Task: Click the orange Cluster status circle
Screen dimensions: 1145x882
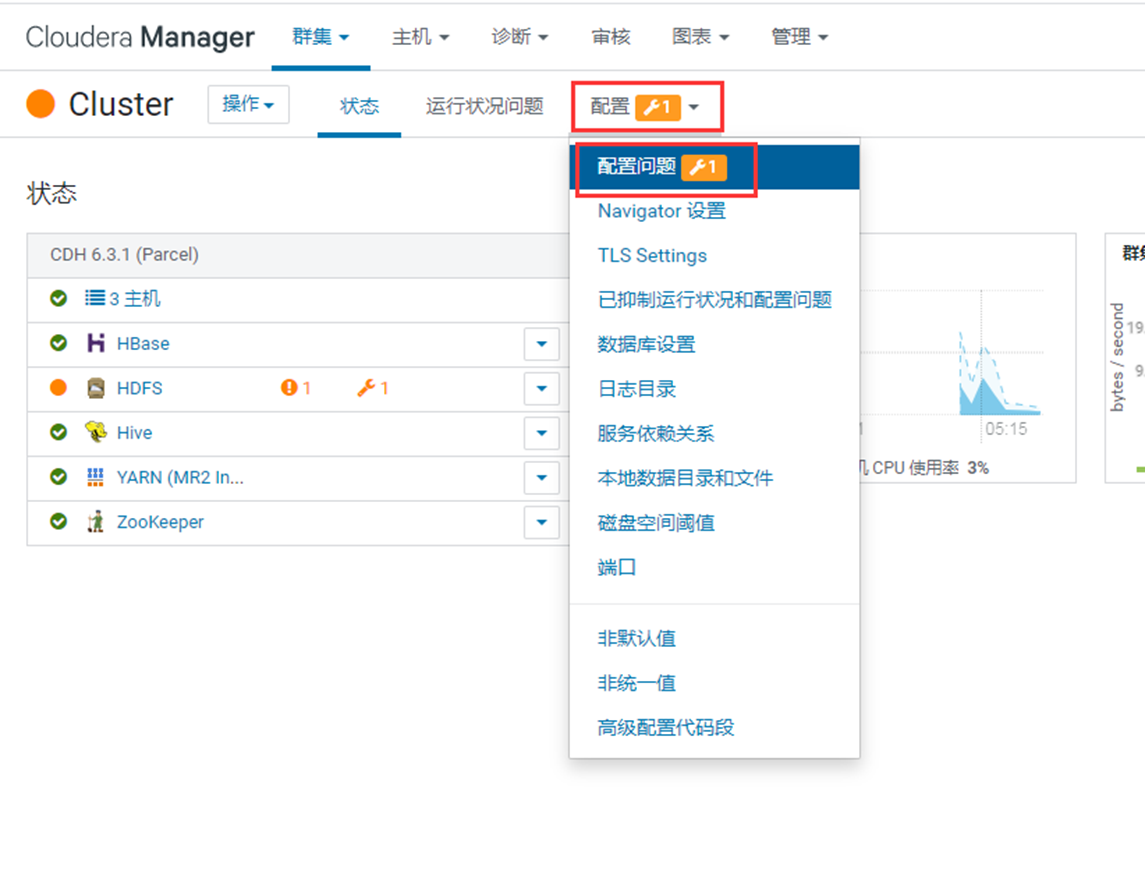Action: click(x=41, y=104)
